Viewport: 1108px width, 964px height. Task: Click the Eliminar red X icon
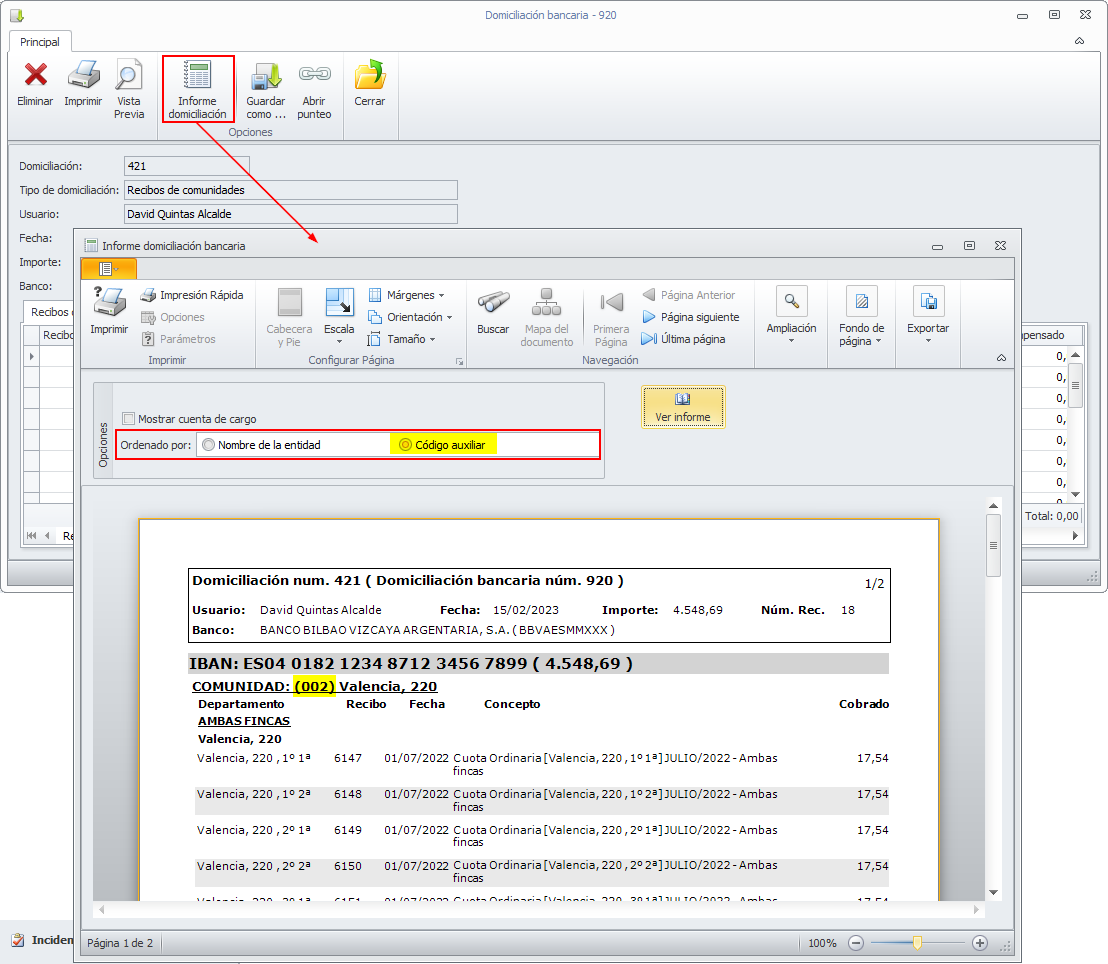tap(35, 76)
